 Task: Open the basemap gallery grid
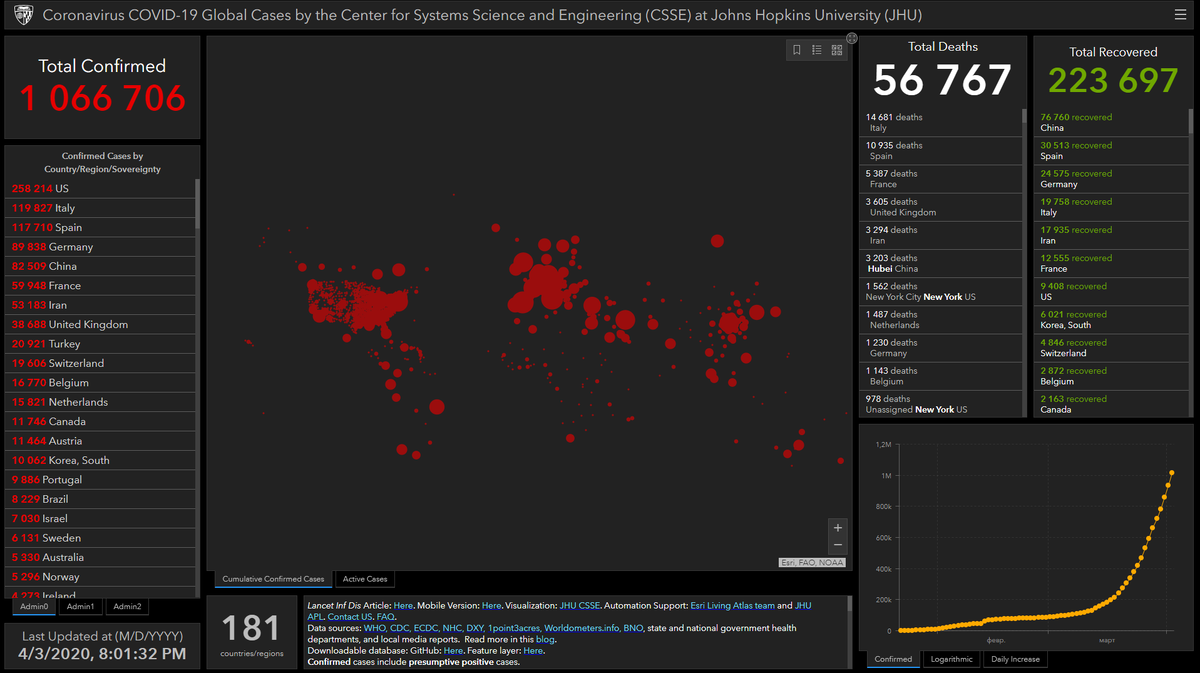(837, 50)
